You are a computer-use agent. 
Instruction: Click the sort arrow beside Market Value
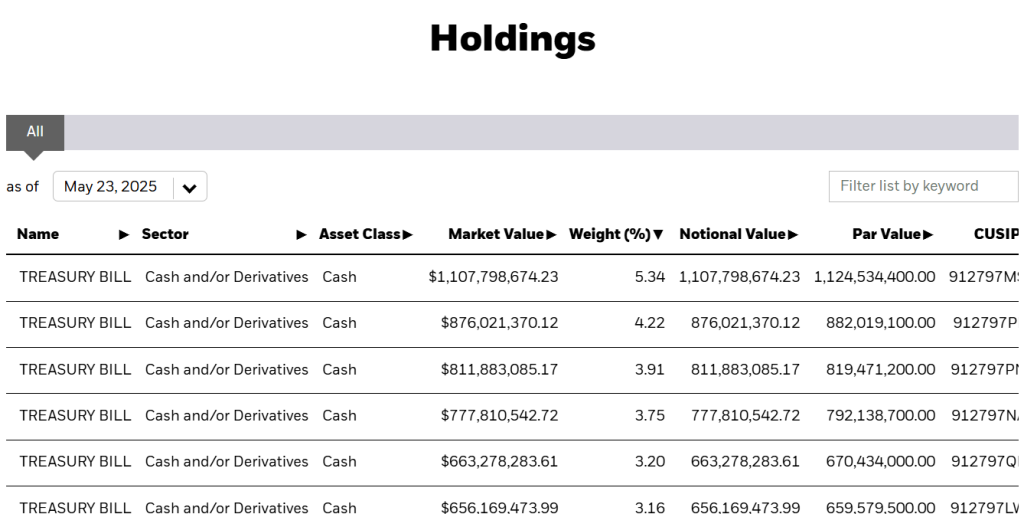click(551, 234)
